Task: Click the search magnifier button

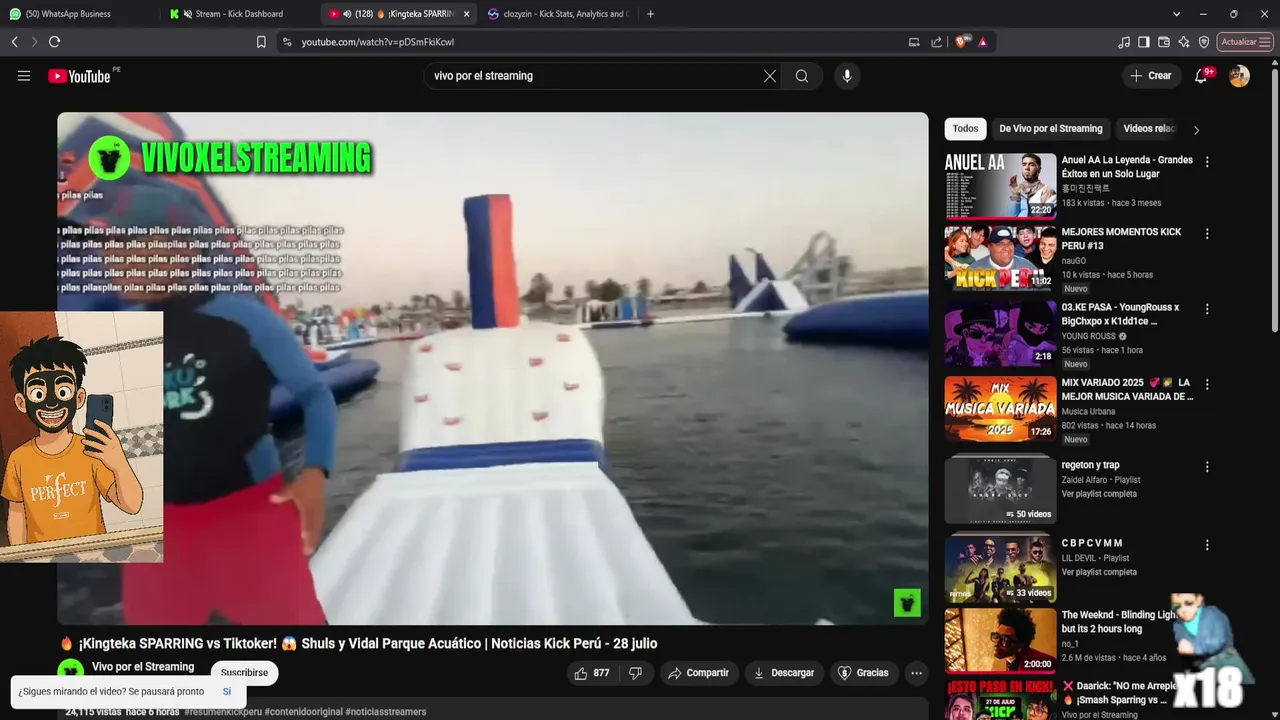Action: [x=802, y=76]
